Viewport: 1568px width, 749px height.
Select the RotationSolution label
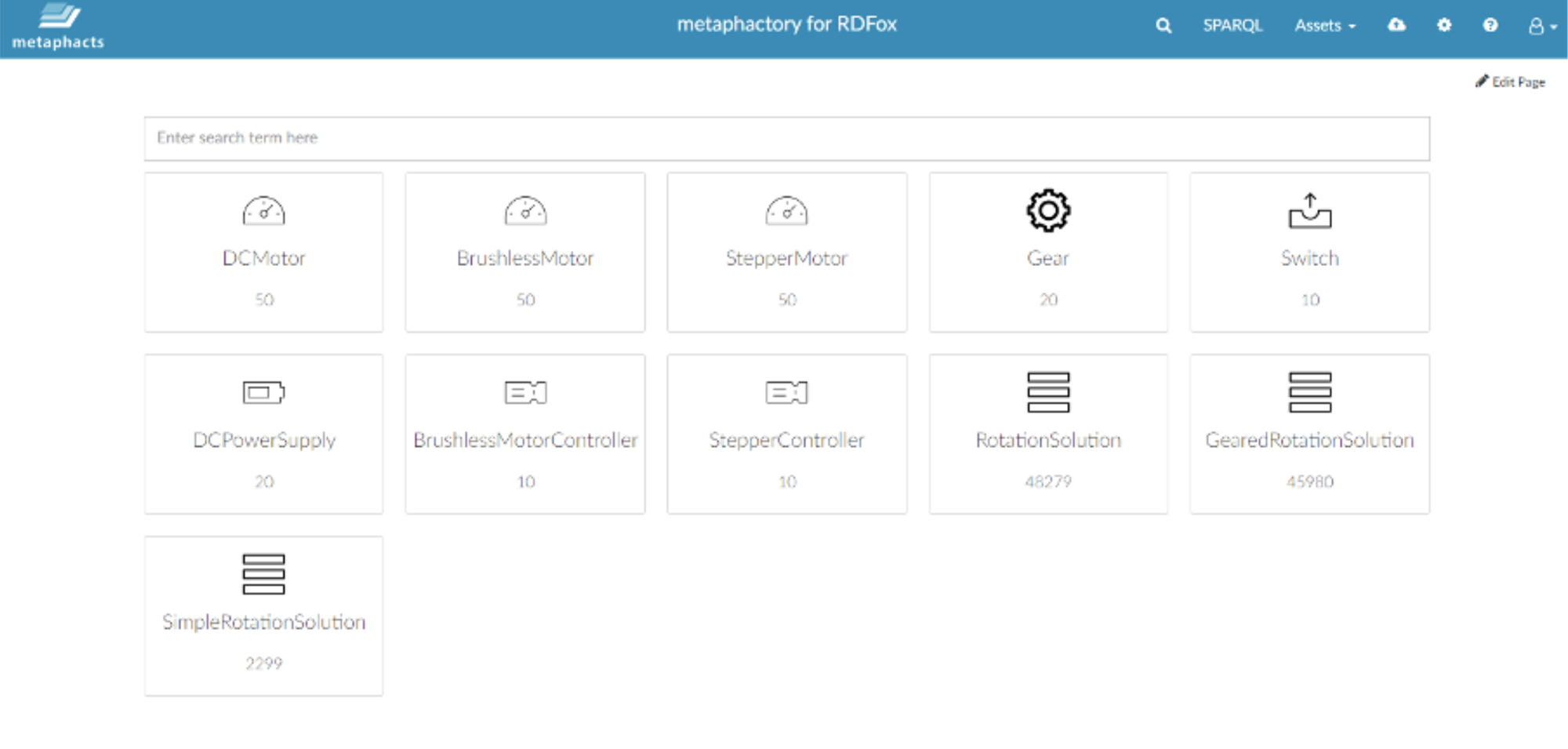pos(1048,440)
